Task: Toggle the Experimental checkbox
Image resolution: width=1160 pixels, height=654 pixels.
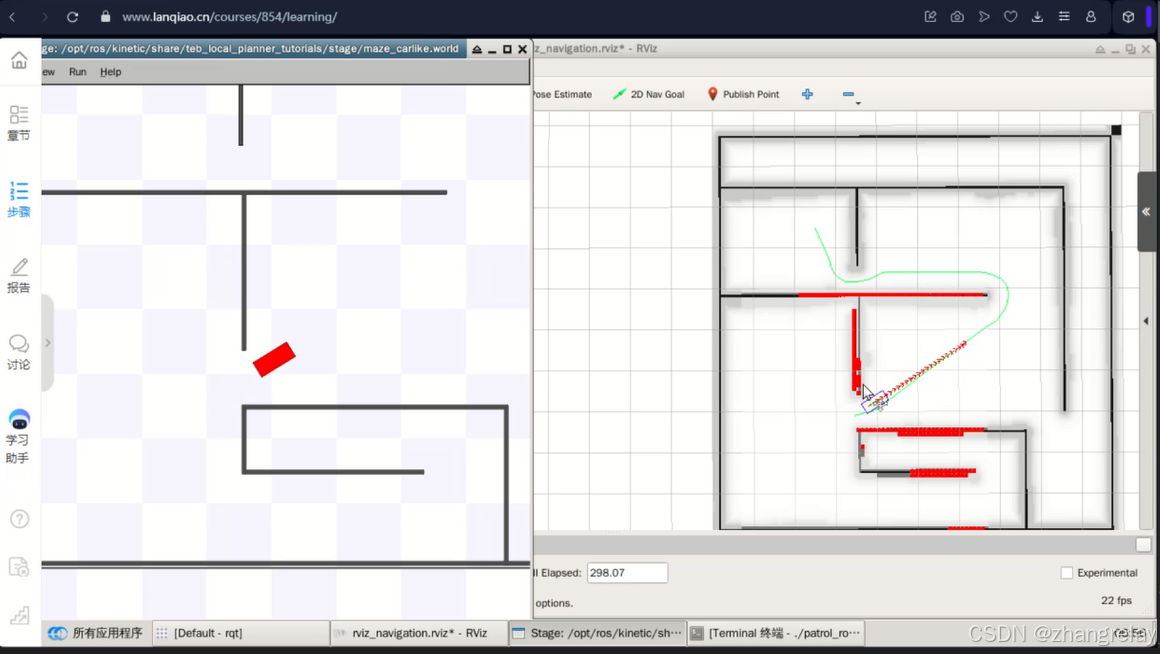Action: 1067,573
